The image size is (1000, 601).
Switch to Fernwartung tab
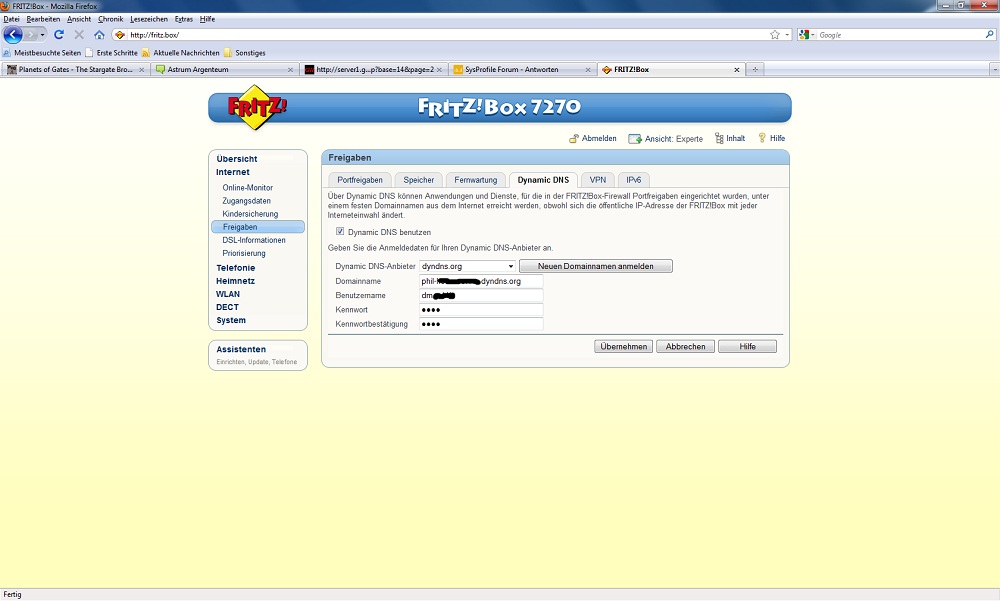coord(476,180)
